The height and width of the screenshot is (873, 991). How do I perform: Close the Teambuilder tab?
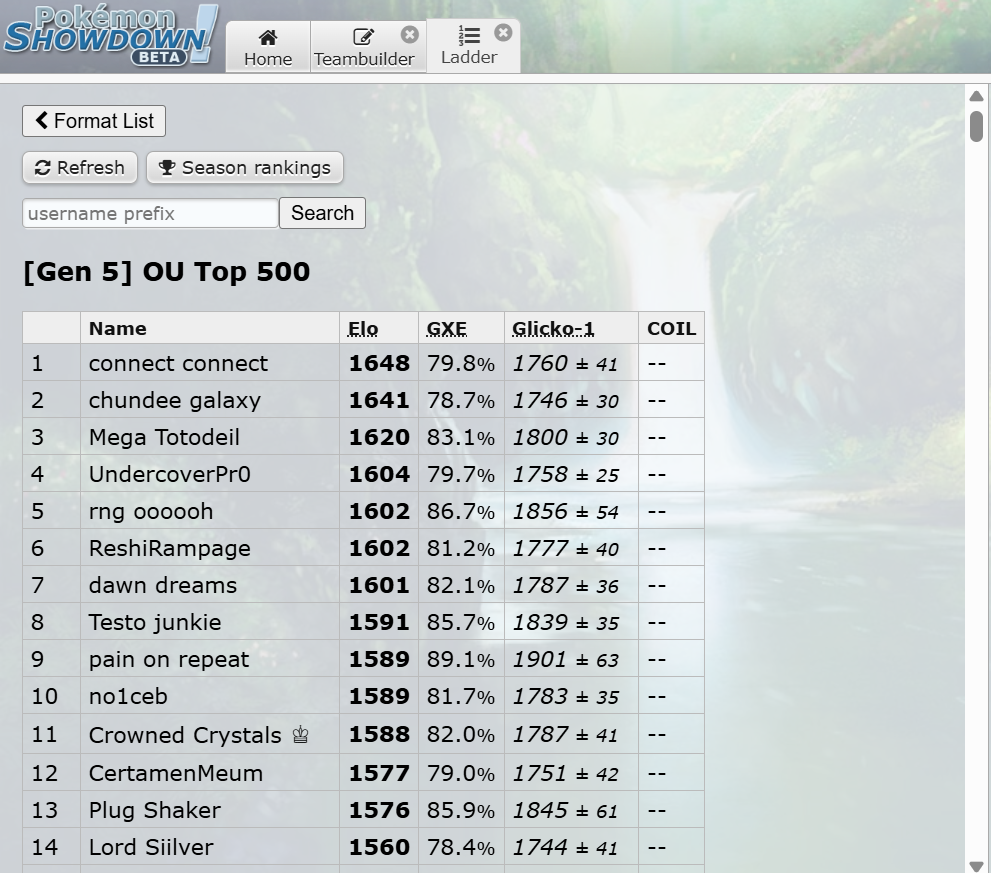pos(410,35)
